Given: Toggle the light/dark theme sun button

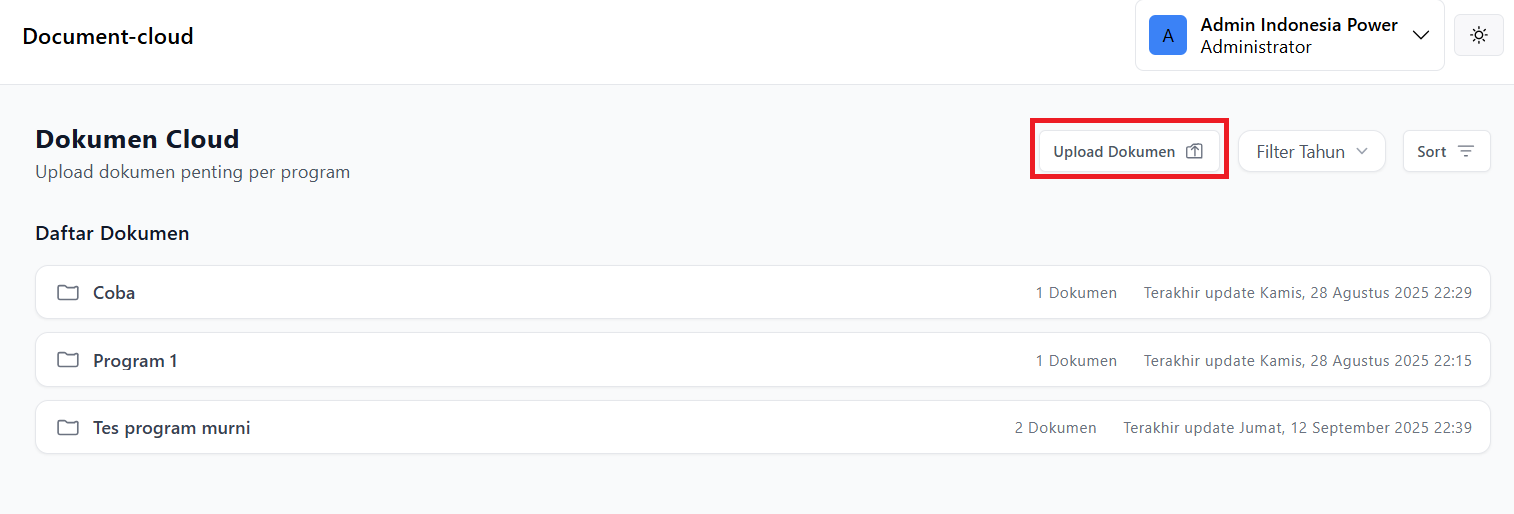Looking at the screenshot, I should pos(1478,35).
